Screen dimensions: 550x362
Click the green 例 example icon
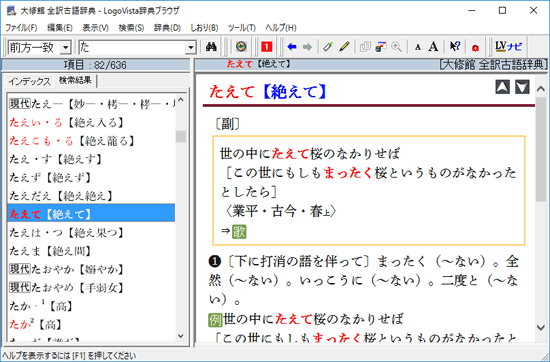coord(215,320)
